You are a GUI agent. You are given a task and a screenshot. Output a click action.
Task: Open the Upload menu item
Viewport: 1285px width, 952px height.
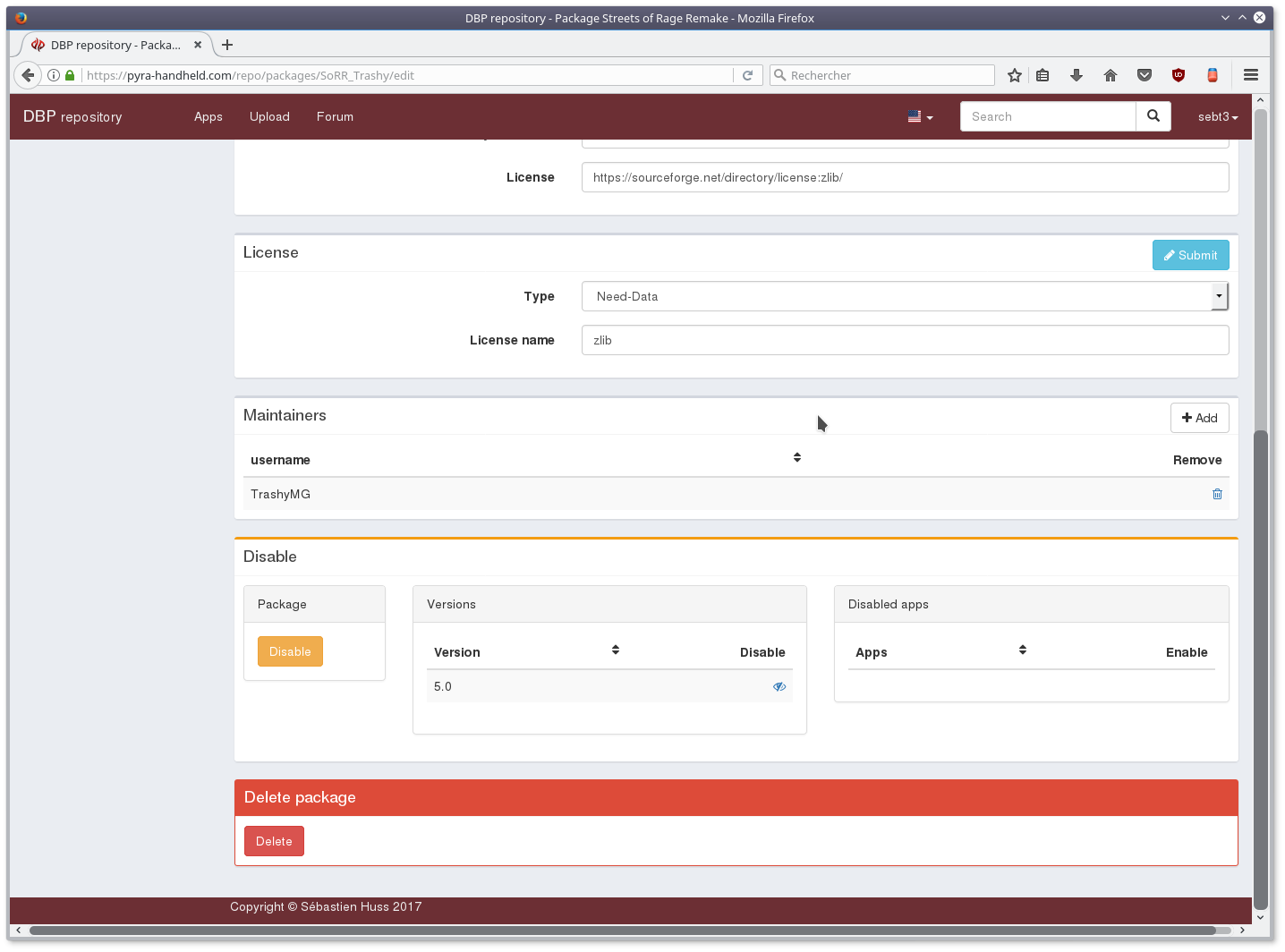[x=269, y=117]
